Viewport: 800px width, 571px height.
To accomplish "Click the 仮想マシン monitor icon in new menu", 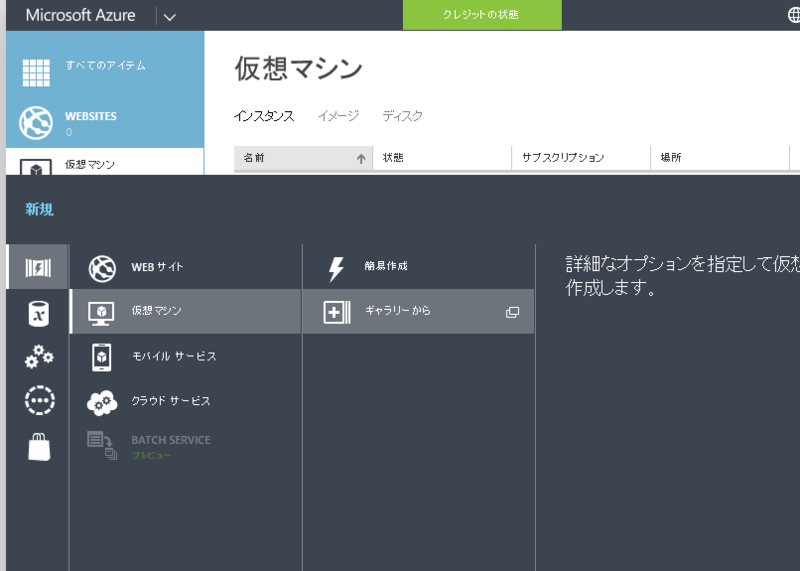I will 101,313.
